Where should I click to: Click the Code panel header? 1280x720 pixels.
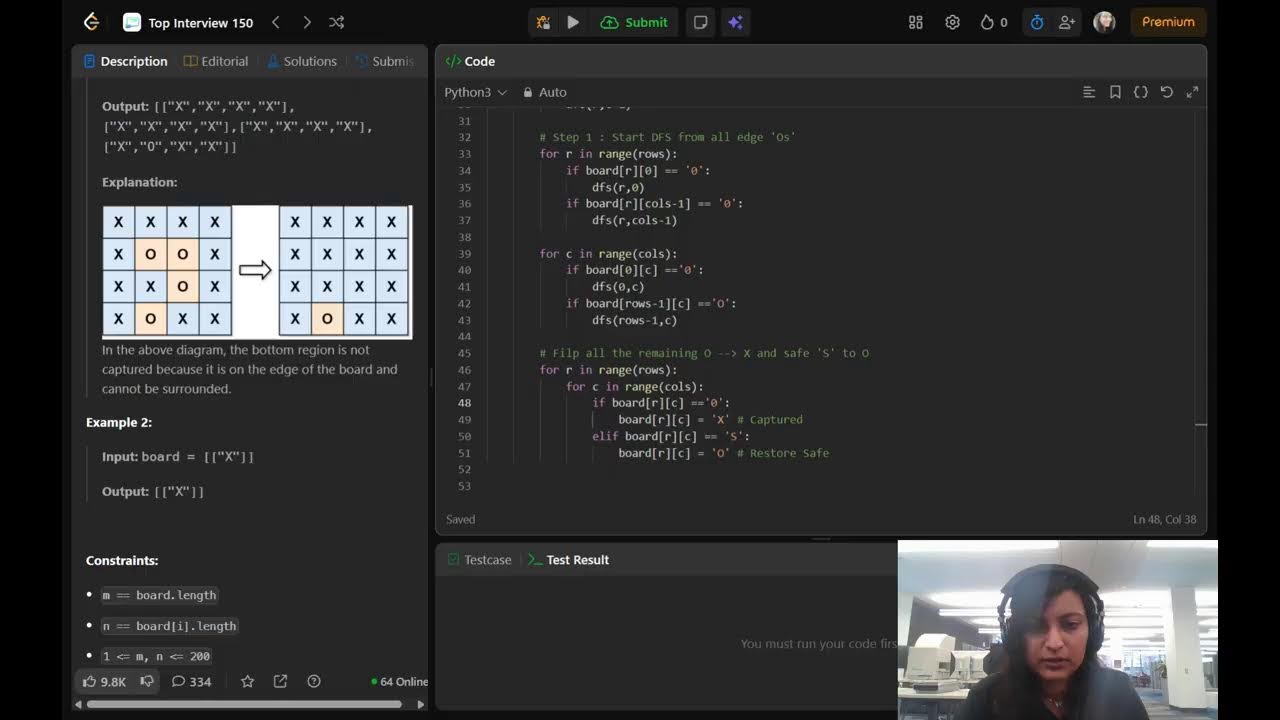pos(471,61)
